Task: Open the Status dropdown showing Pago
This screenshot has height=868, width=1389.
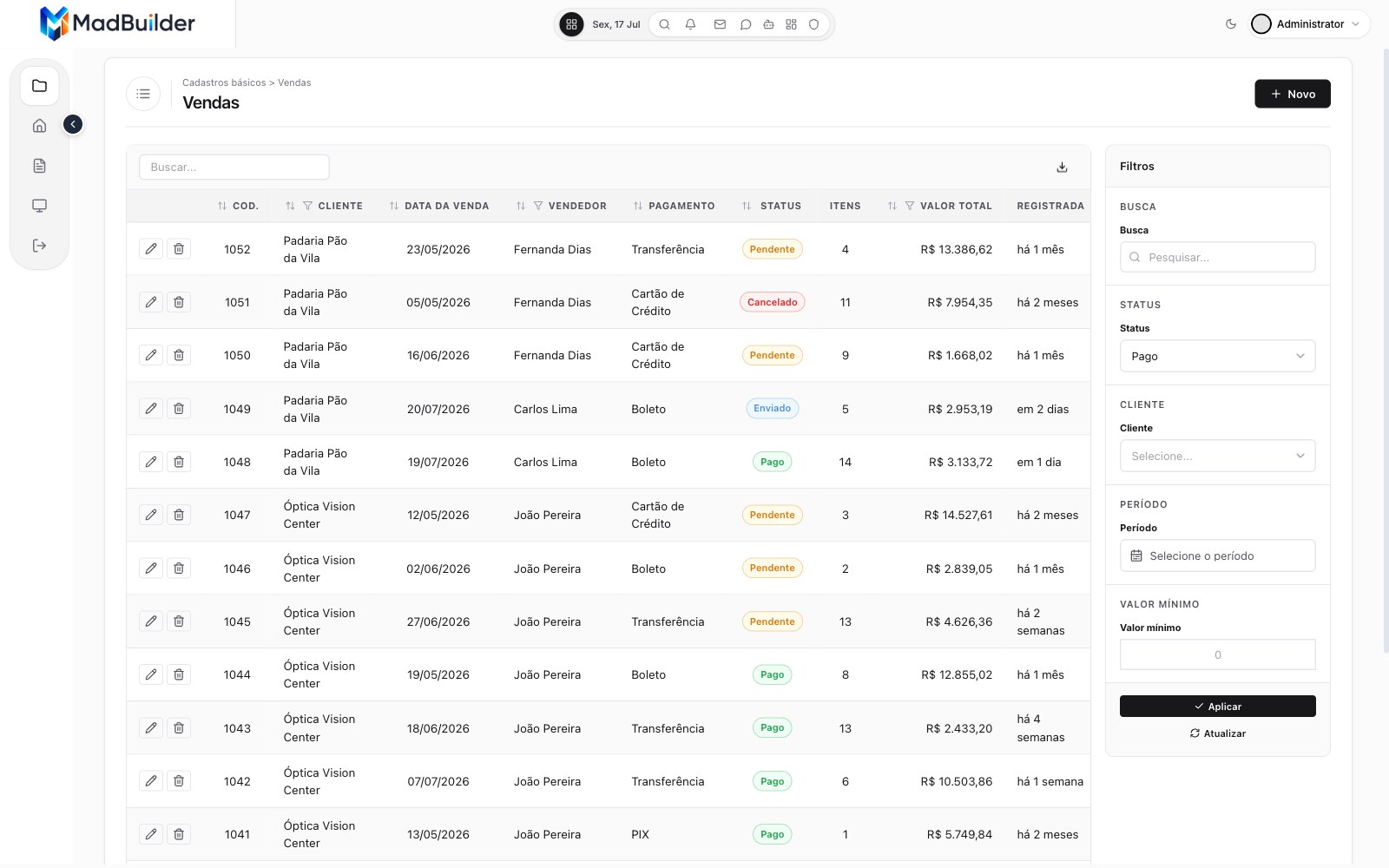Action: click(1217, 356)
